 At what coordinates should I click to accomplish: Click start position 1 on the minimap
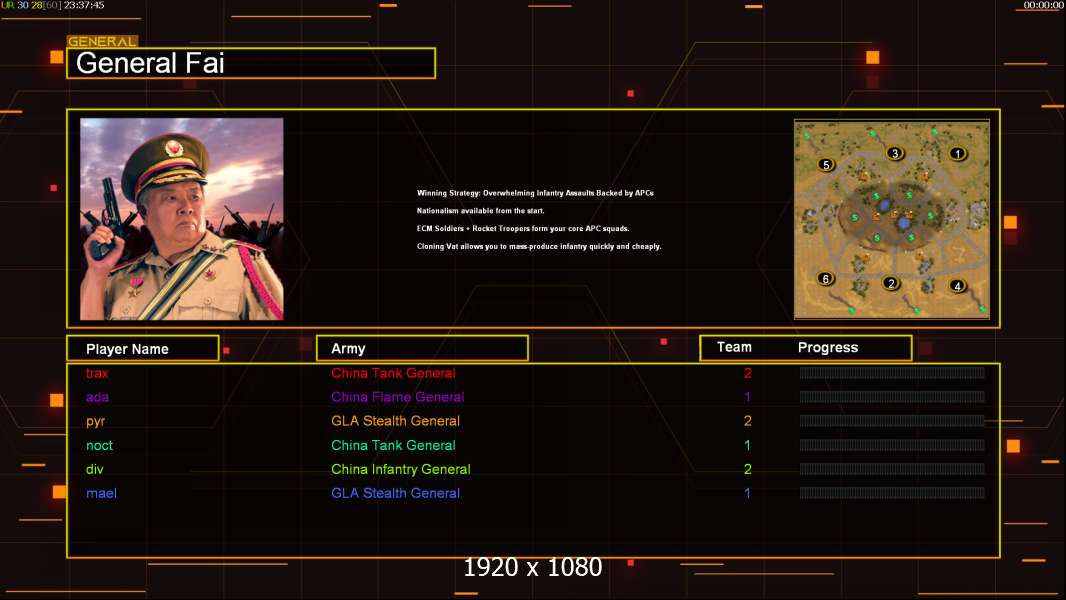pyautogui.click(x=957, y=154)
